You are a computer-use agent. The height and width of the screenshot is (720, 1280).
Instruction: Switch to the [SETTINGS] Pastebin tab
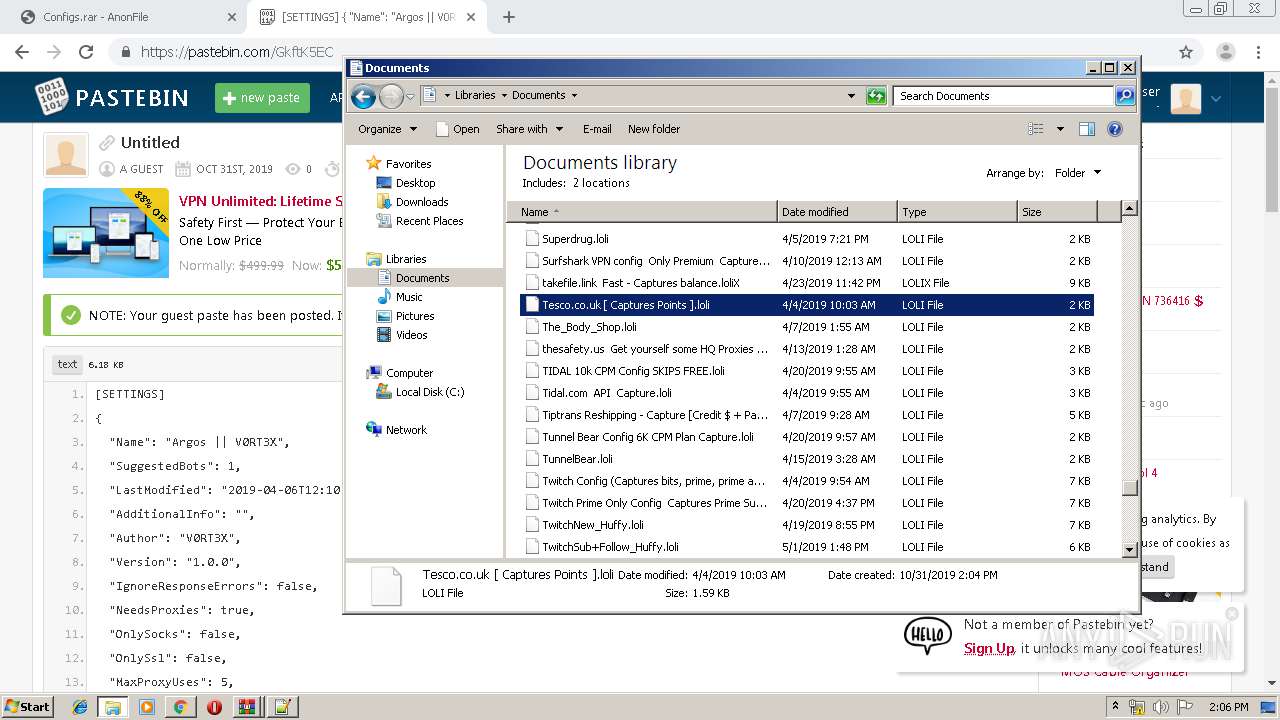(366, 17)
